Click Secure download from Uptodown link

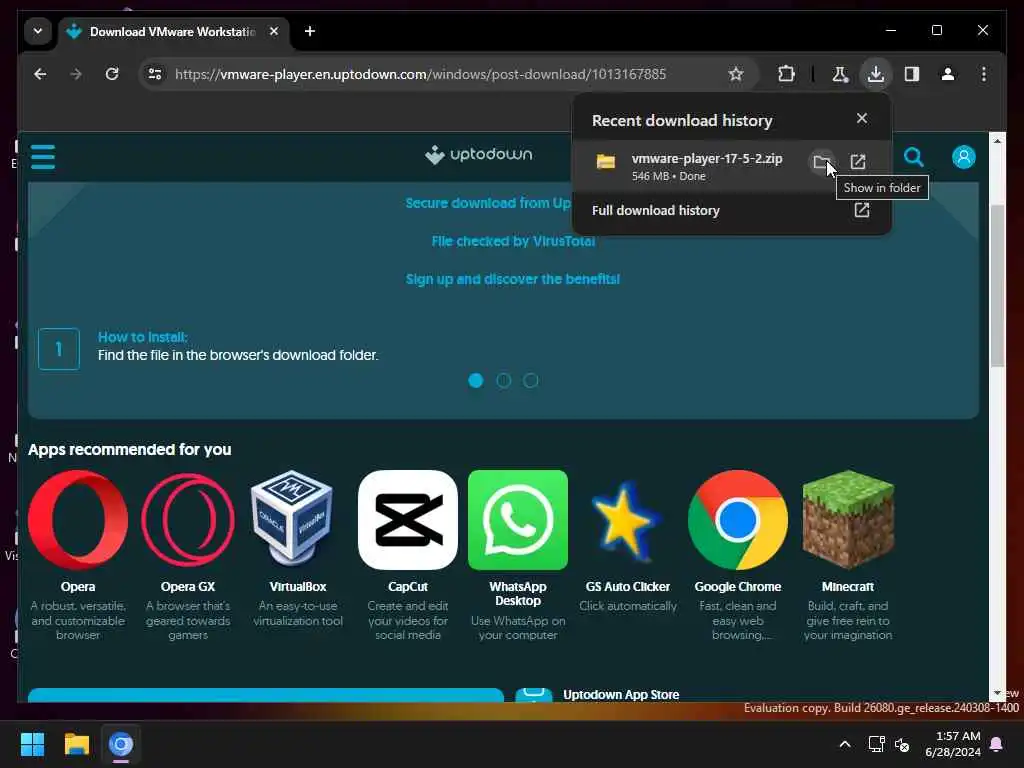pos(488,203)
